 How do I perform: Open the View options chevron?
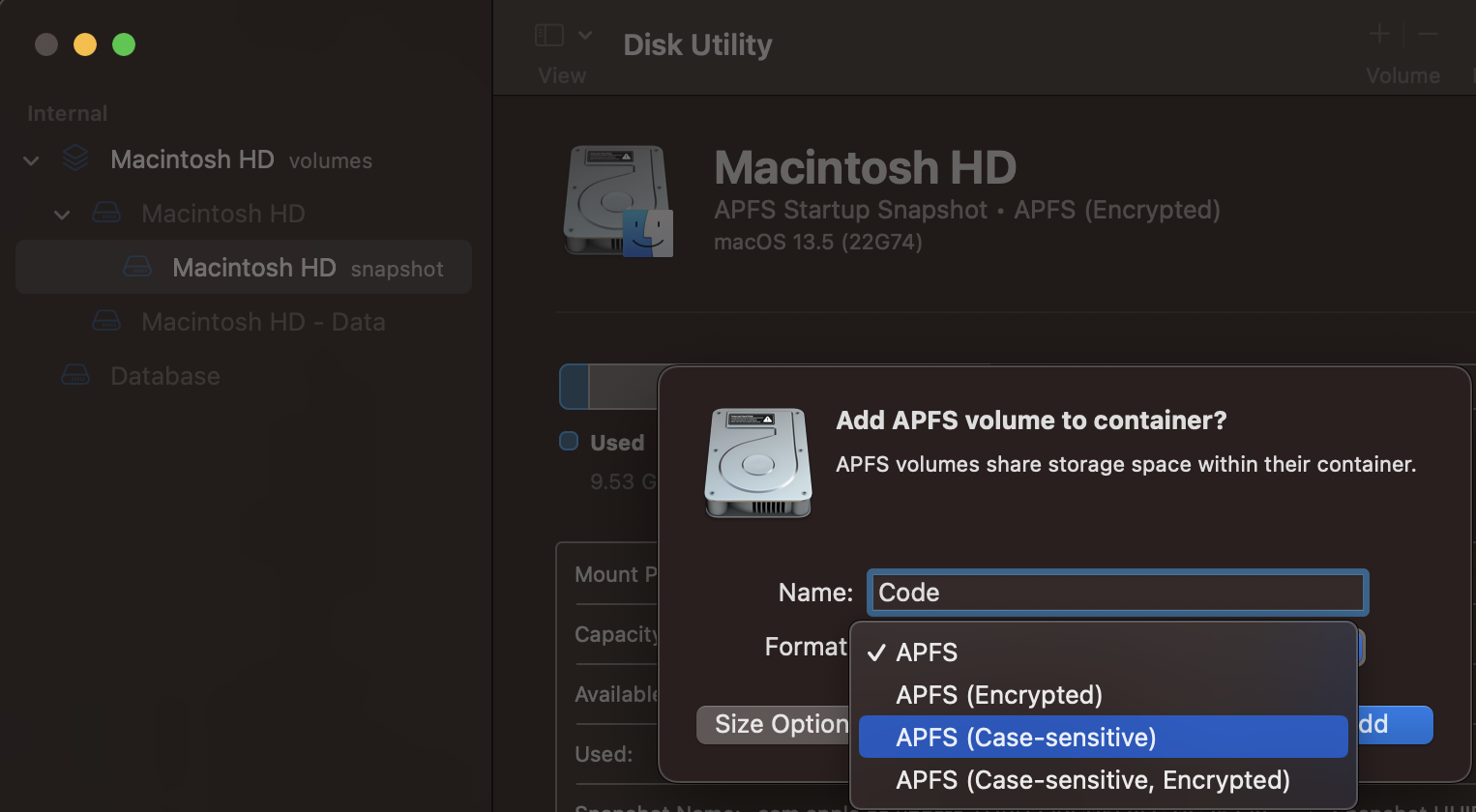pos(585,36)
